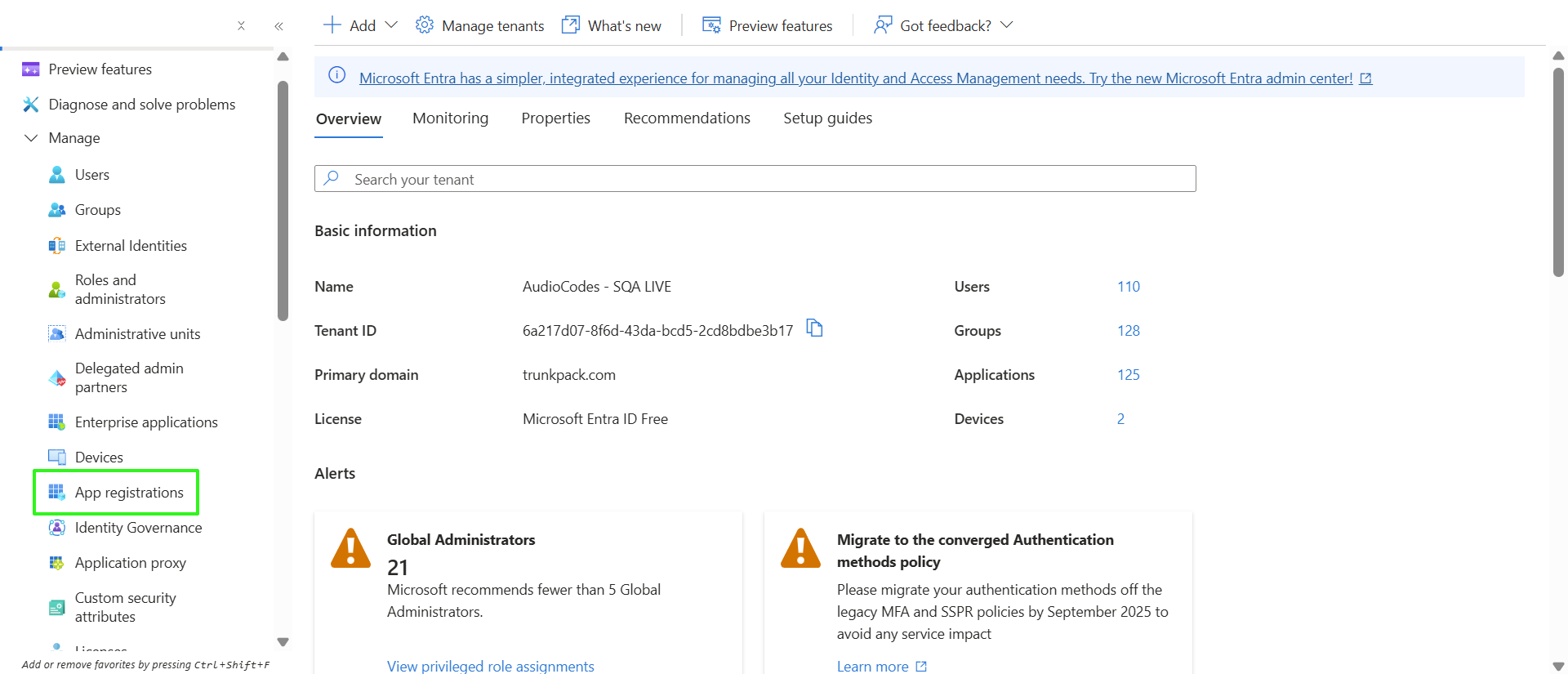Screen dimensions: 1568x674
Task: Switch to the Properties tab
Action: [x=555, y=118]
